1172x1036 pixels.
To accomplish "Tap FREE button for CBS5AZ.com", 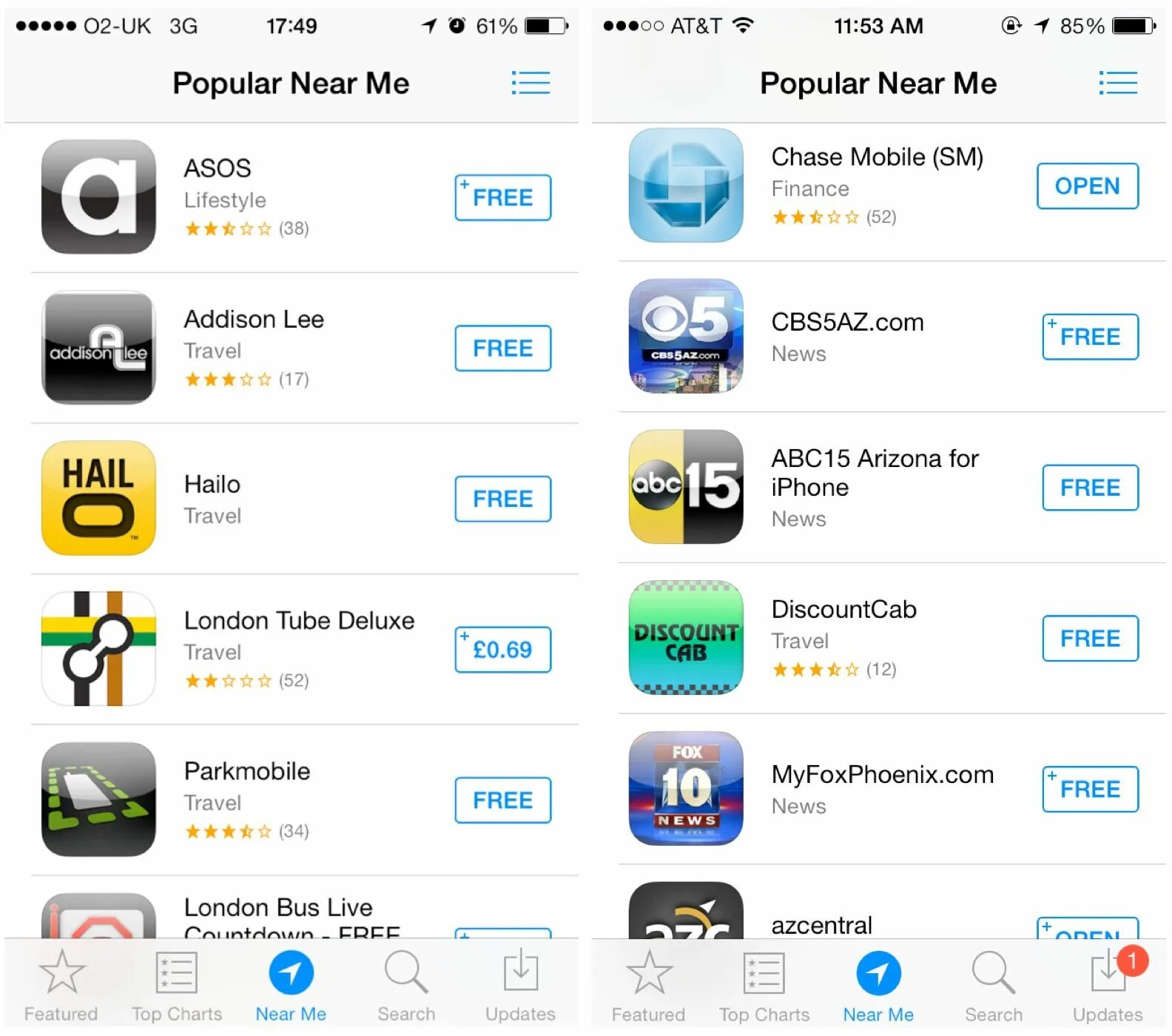I will click(1091, 337).
